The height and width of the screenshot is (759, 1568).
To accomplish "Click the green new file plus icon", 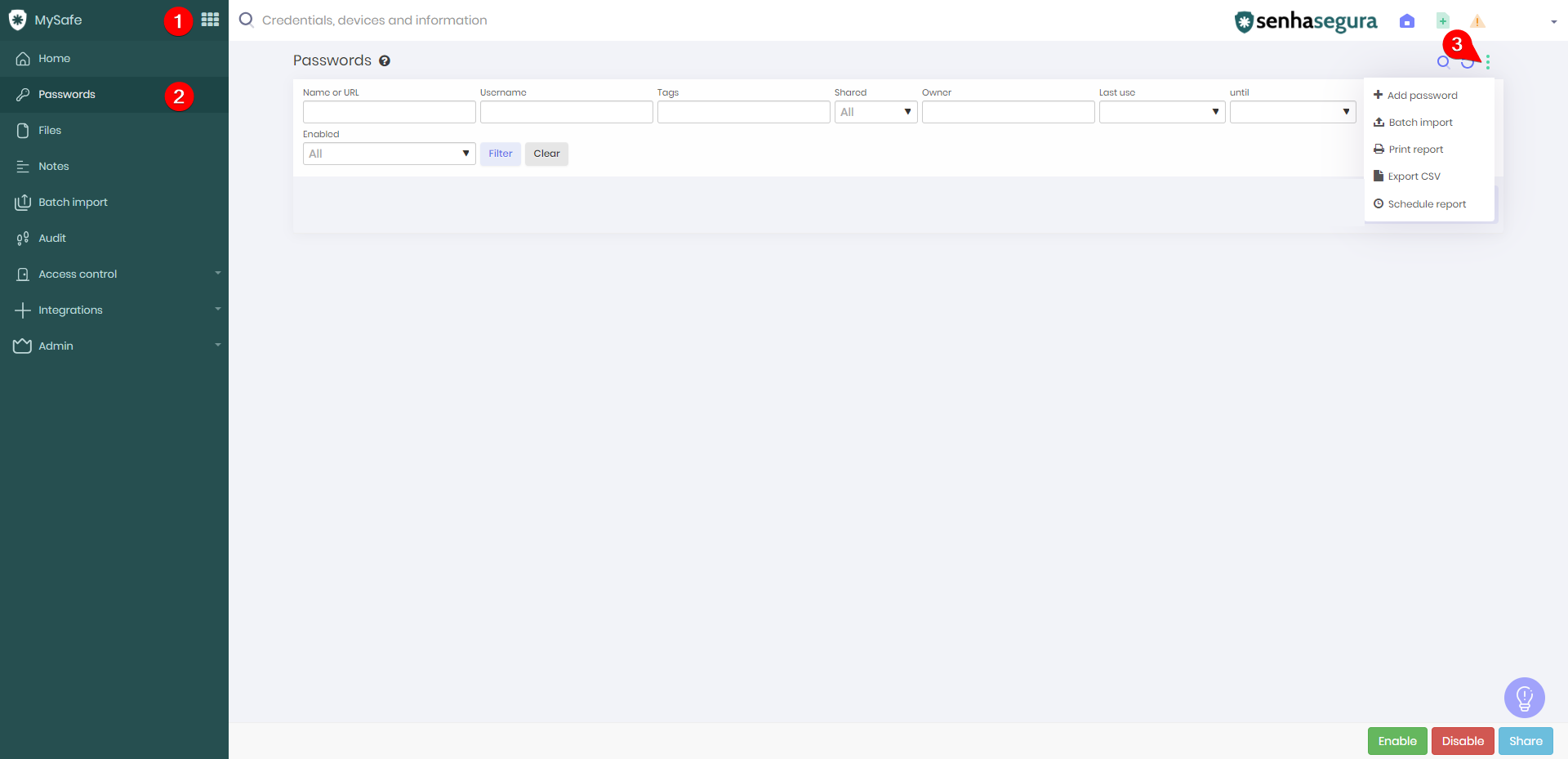I will click(1443, 21).
